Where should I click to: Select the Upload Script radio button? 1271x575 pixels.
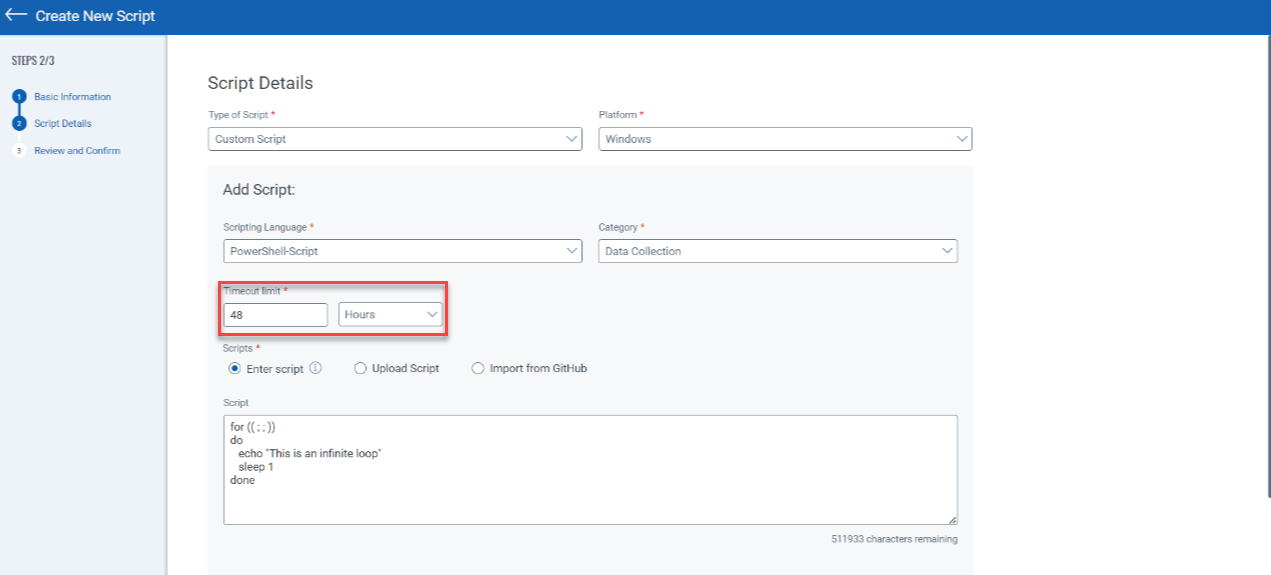coord(360,368)
